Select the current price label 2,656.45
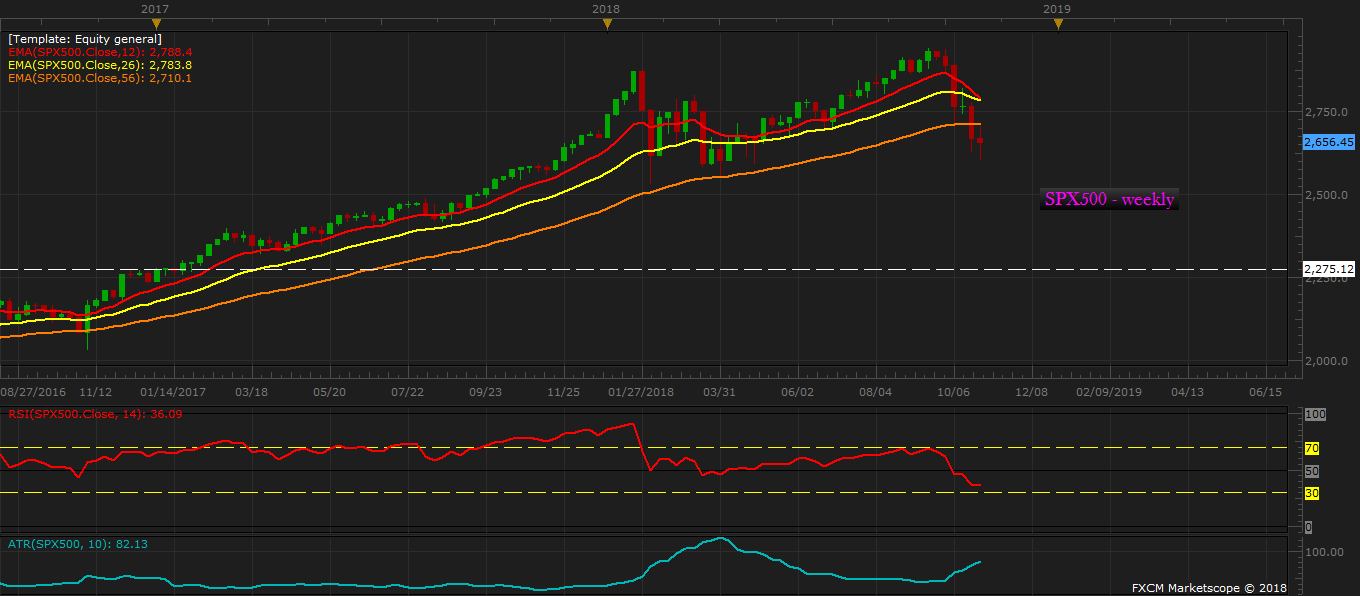The height and width of the screenshot is (596, 1360). click(1329, 142)
